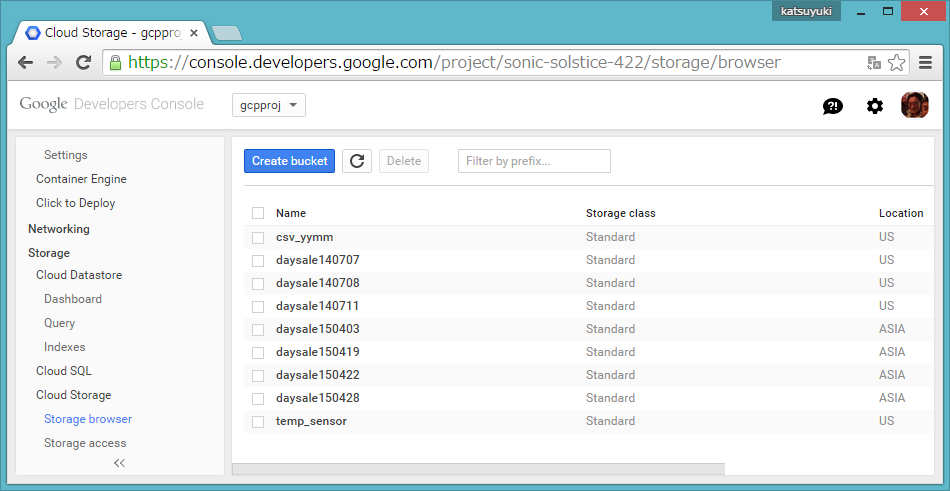Check the box for daysale150422
This screenshot has width=950, height=491.
click(x=258, y=375)
